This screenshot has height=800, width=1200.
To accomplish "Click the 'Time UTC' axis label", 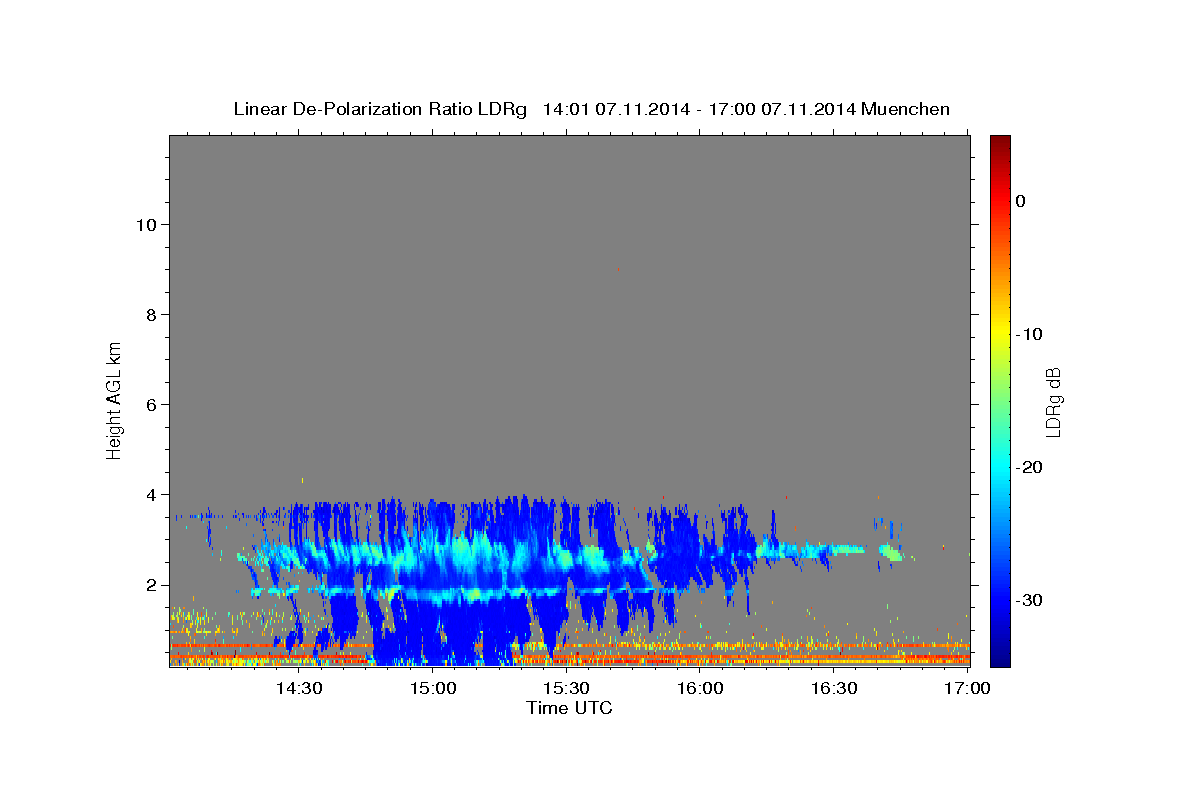I will coord(569,708).
